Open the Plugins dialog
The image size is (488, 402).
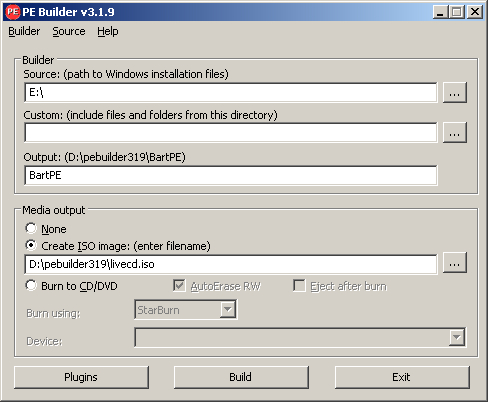[81, 377]
